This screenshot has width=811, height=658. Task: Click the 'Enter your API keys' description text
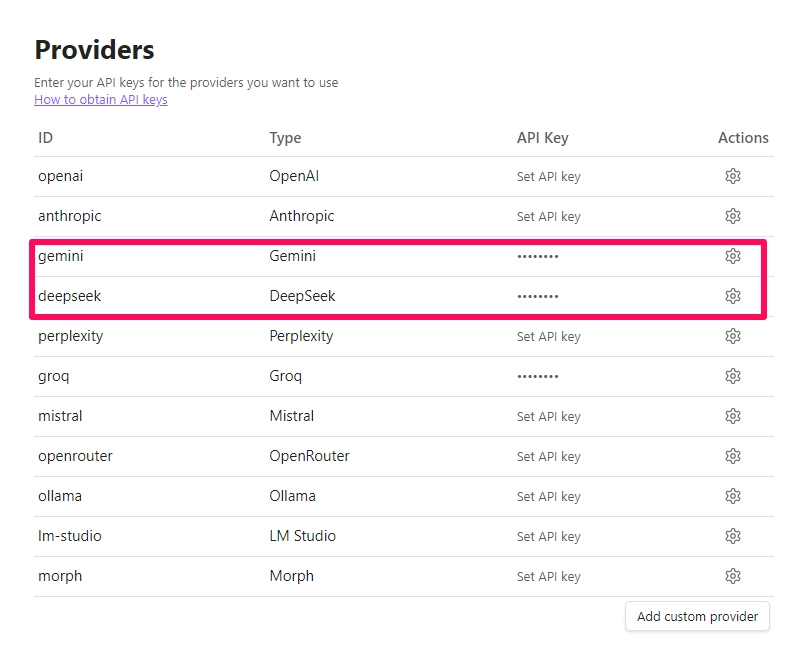[186, 83]
